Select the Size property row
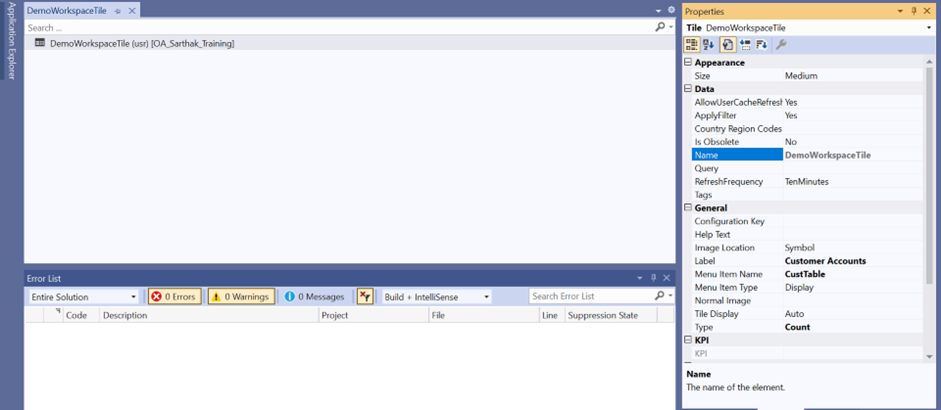The width and height of the screenshot is (941, 410). (x=808, y=76)
